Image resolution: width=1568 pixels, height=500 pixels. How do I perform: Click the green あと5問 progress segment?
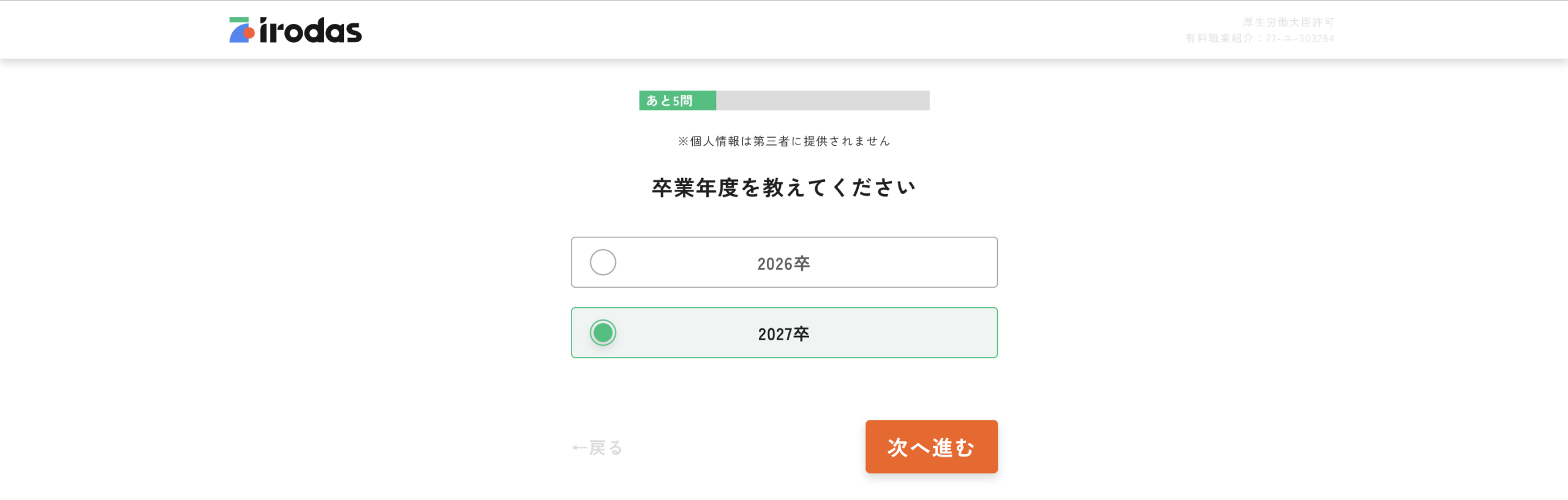tap(677, 101)
